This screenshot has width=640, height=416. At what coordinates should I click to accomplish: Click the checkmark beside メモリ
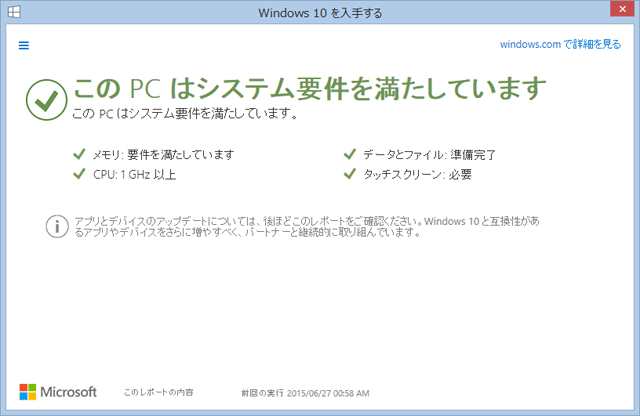click(79, 154)
